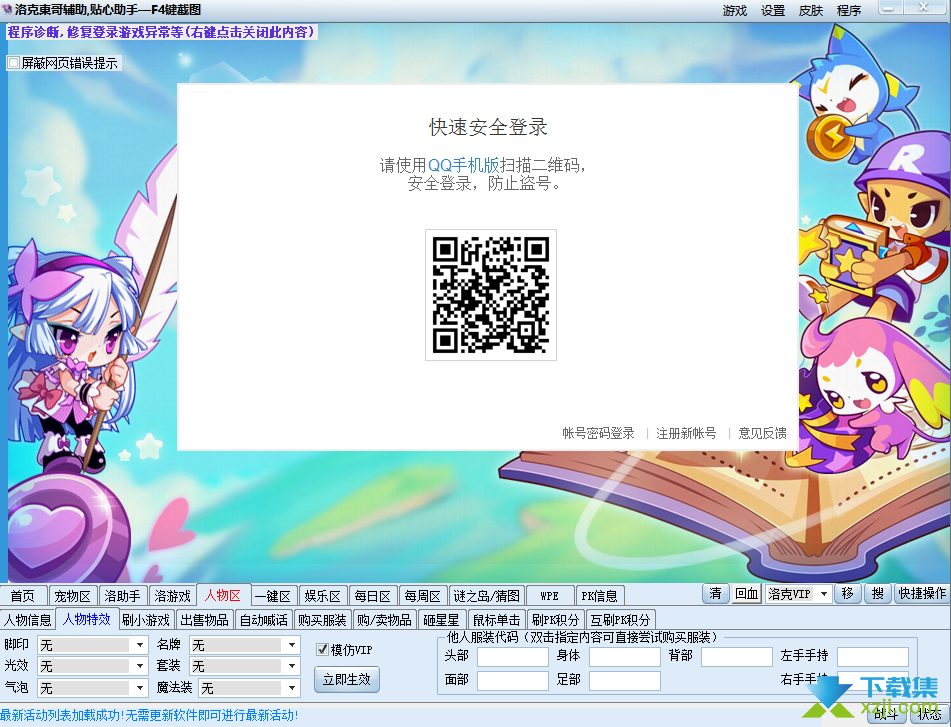Click the 程序诊断 repair banner text
Image resolution: width=951 pixels, height=727 pixels.
tap(161, 32)
